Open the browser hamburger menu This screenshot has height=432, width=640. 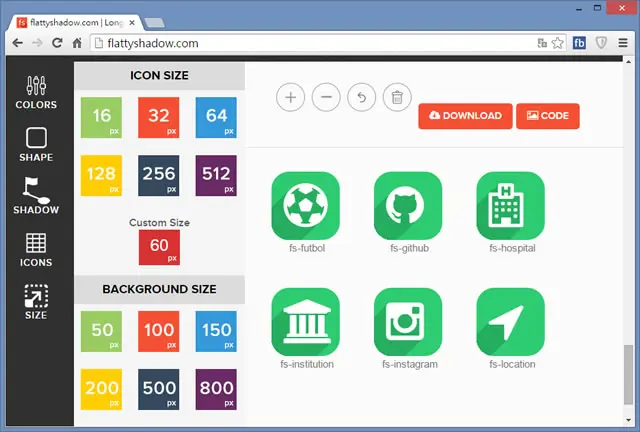[x=623, y=43]
